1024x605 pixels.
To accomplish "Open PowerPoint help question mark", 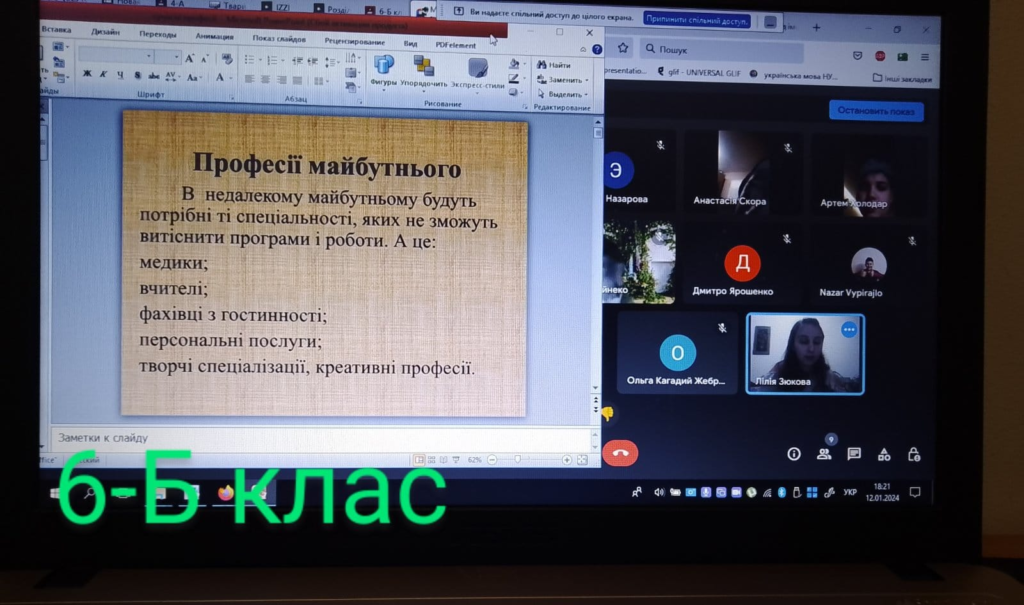I will click(x=597, y=49).
